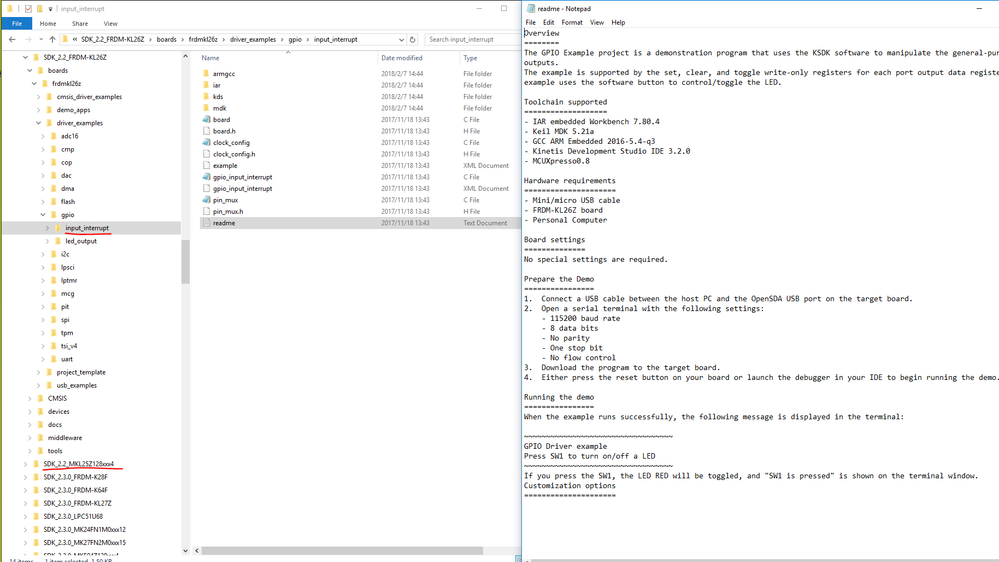Select the clock_config C file
999x562 pixels.
tap(231, 143)
